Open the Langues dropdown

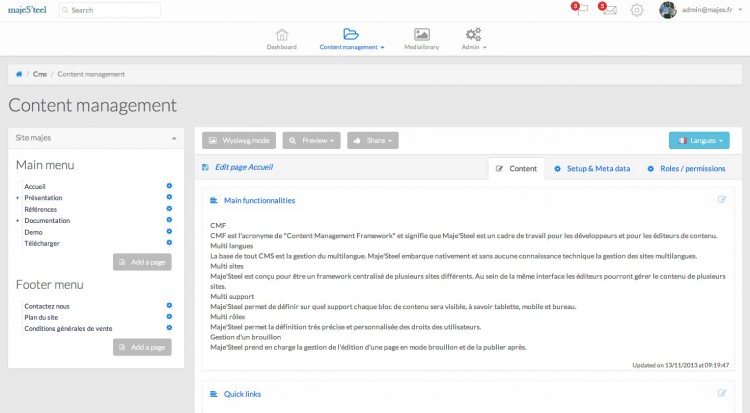pos(699,141)
